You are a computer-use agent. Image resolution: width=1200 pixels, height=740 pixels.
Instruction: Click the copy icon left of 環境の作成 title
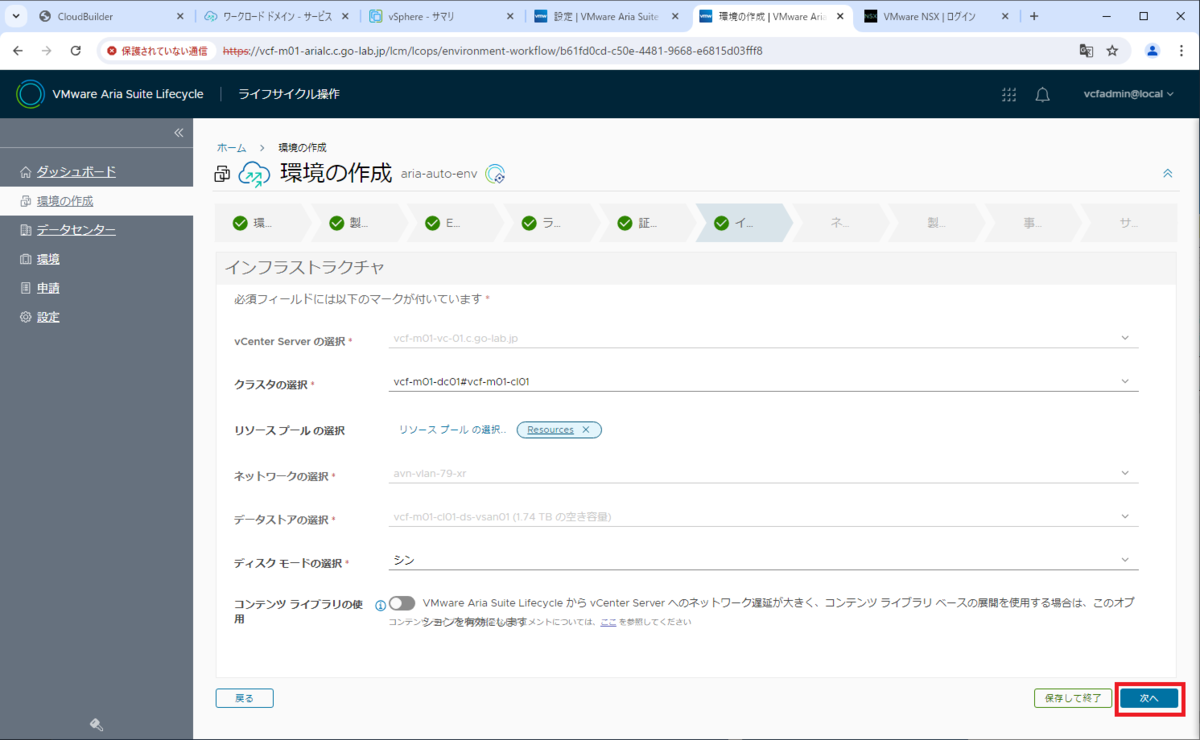click(222, 174)
